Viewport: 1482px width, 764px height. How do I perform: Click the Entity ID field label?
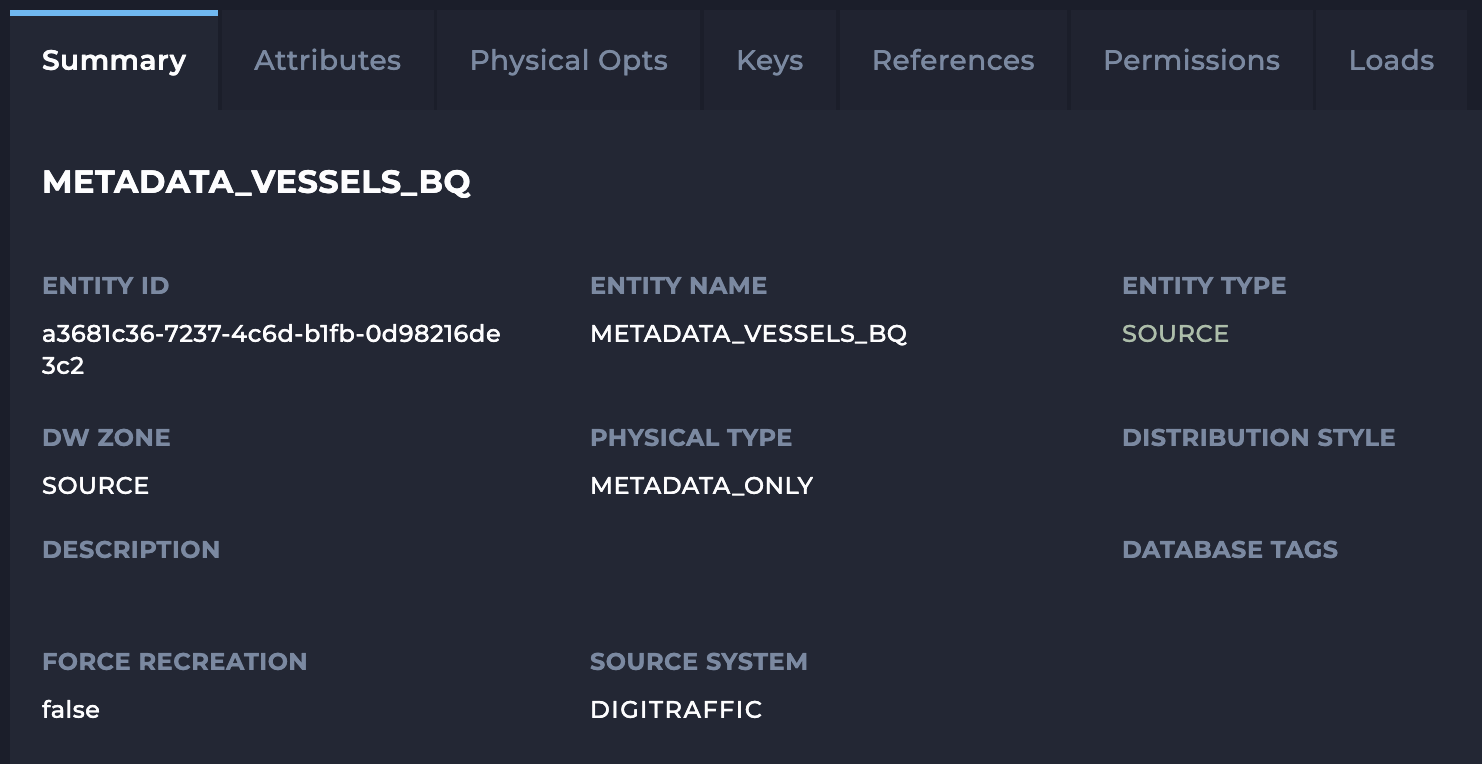(x=105, y=286)
